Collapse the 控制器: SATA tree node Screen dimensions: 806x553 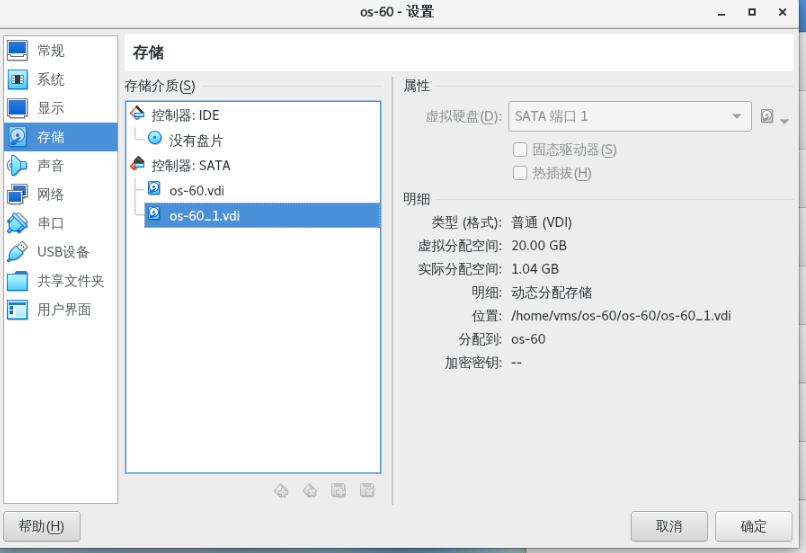[190, 165]
